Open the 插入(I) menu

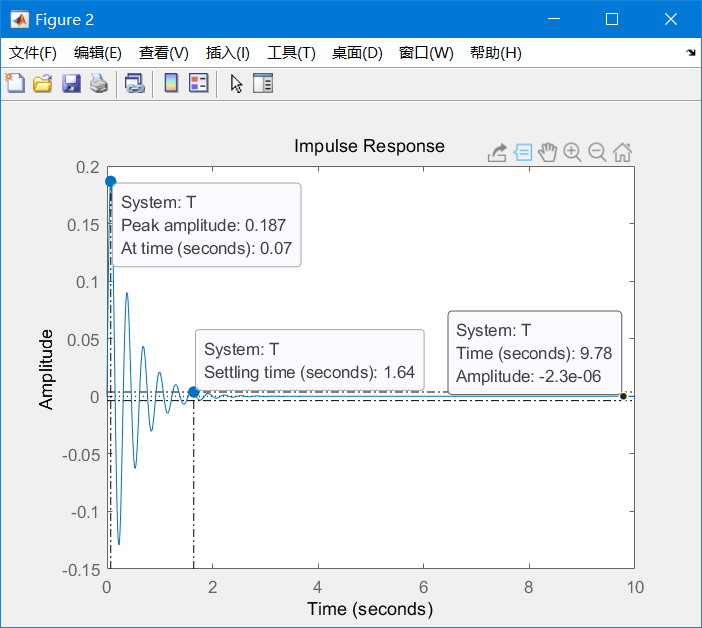pos(227,53)
